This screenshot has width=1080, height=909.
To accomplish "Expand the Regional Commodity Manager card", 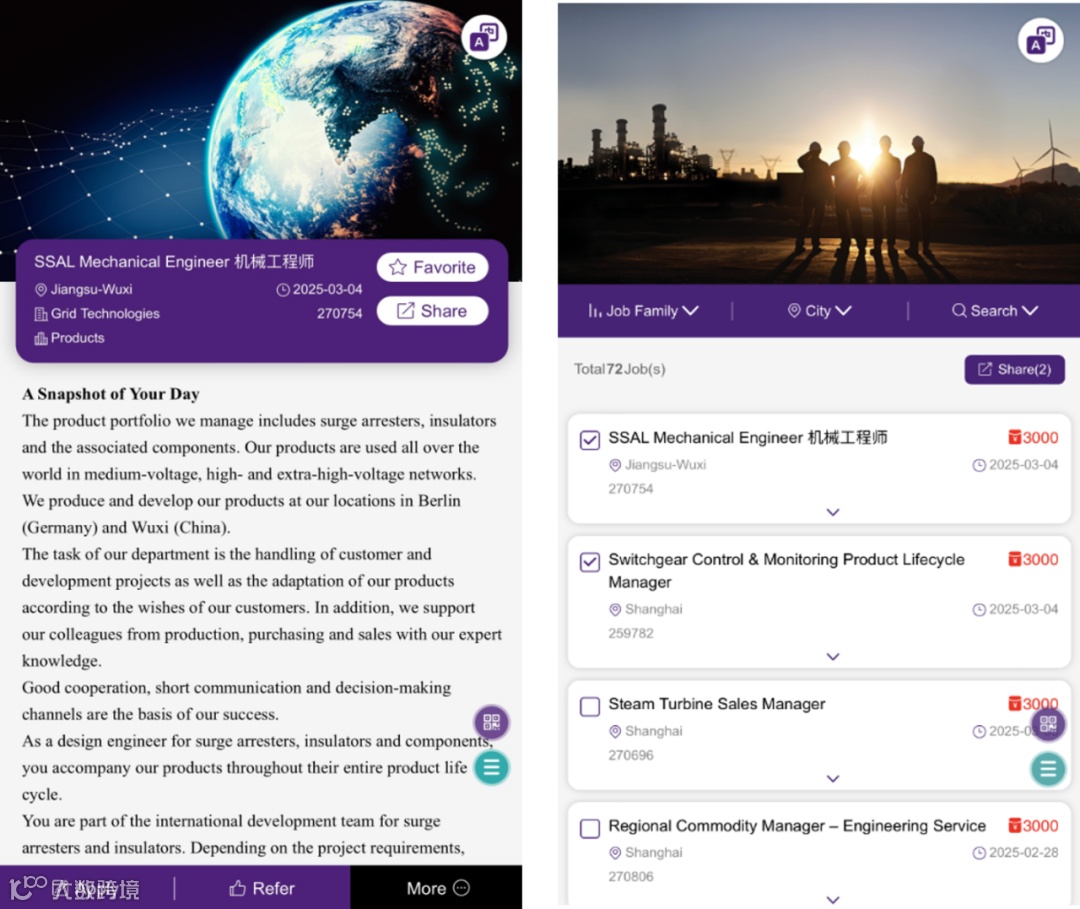I will click(x=833, y=900).
